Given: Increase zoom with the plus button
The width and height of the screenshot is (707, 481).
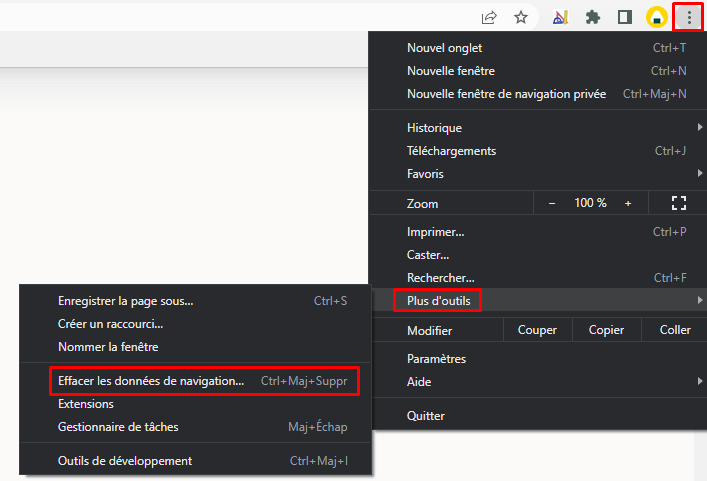Looking at the screenshot, I should coord(628,203).
